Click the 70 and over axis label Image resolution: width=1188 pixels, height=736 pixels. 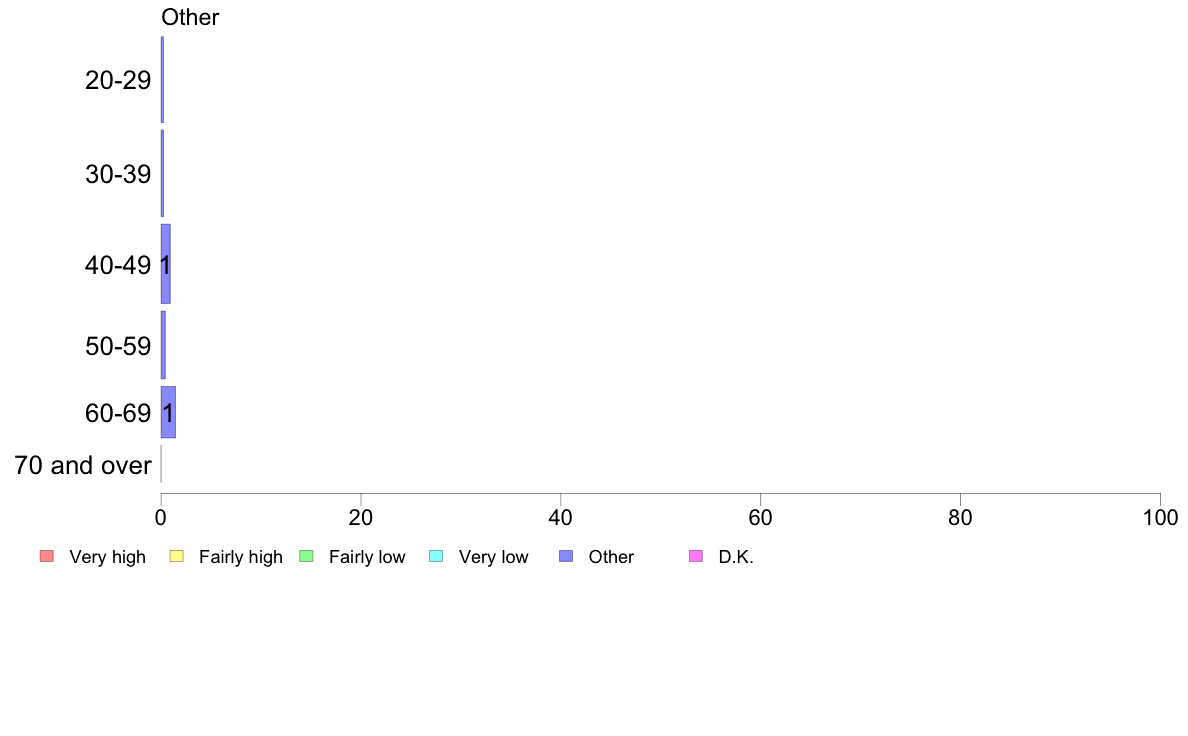tap(83, 465)
